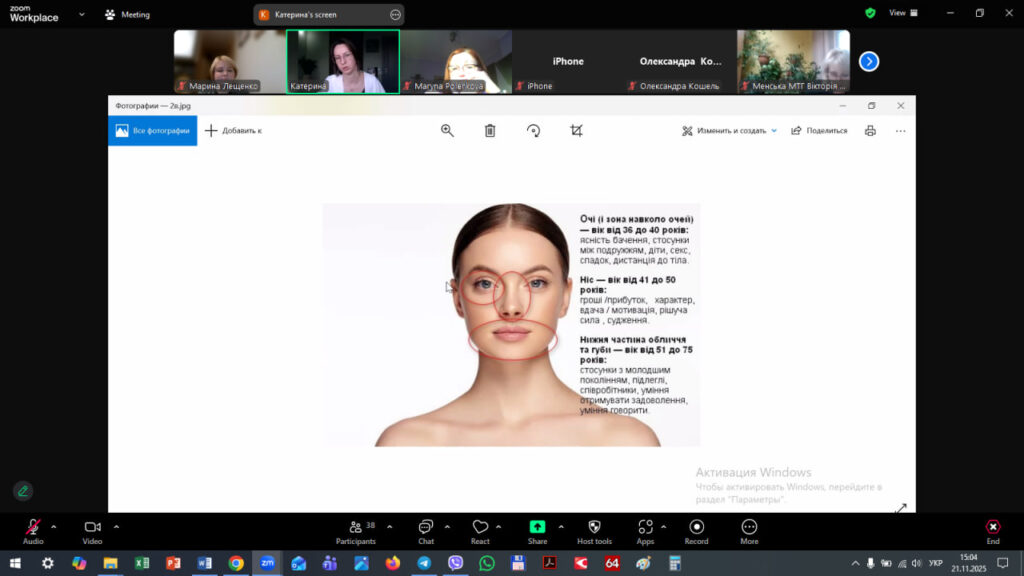Toggle the camera with the Video button
The image size is (1024, 576).
click(x=92, y=527)
